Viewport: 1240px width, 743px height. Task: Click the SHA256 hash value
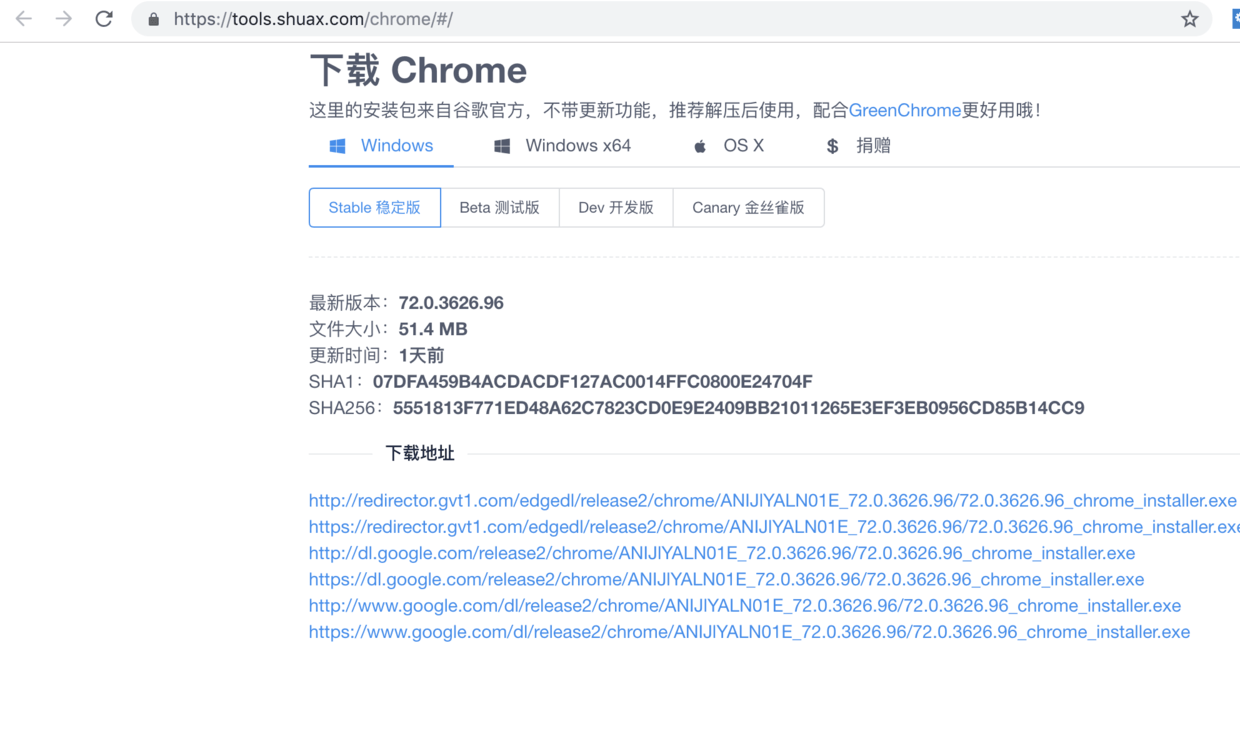click(x=739, y=408)
